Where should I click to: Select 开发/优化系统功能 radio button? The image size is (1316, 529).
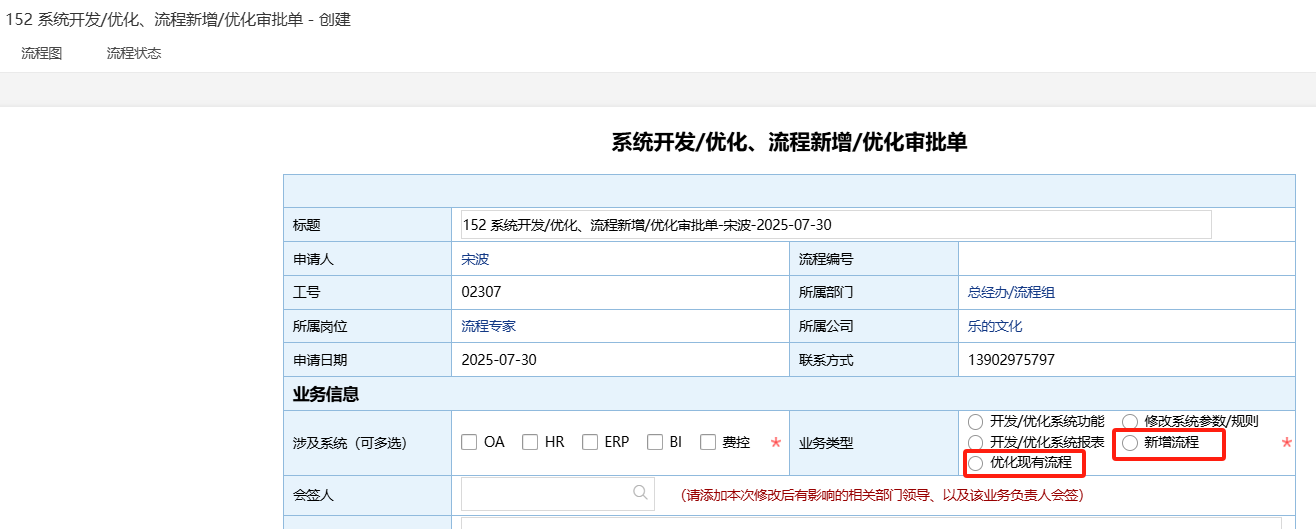[975, 422]
